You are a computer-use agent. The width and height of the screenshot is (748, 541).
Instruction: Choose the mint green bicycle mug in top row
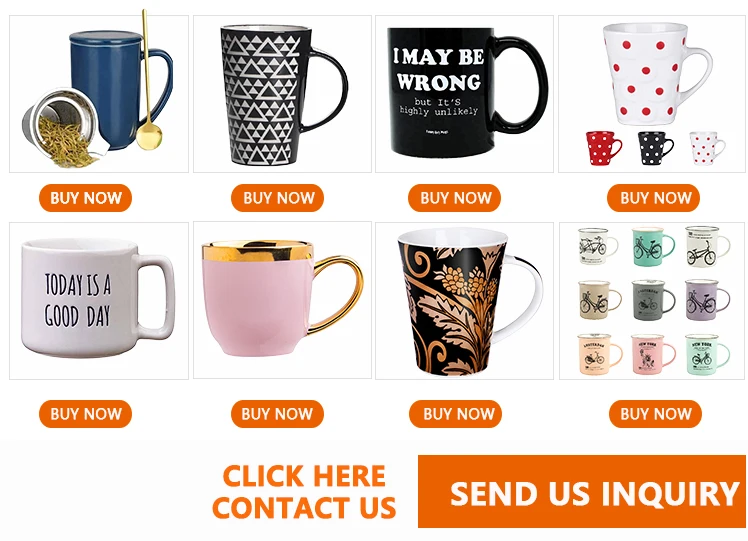653,247
